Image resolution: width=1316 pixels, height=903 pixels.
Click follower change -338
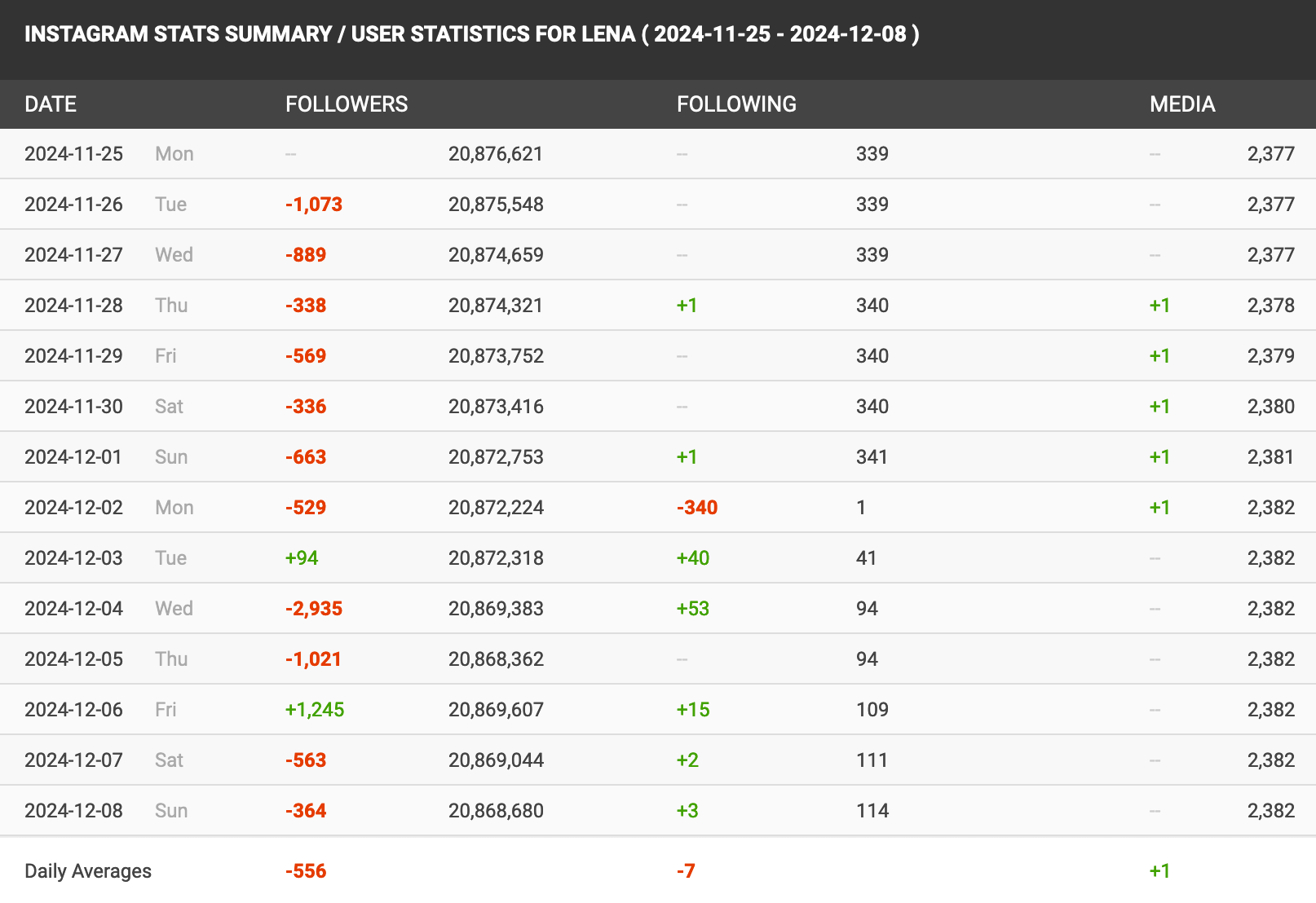click(x=306, y=306)
